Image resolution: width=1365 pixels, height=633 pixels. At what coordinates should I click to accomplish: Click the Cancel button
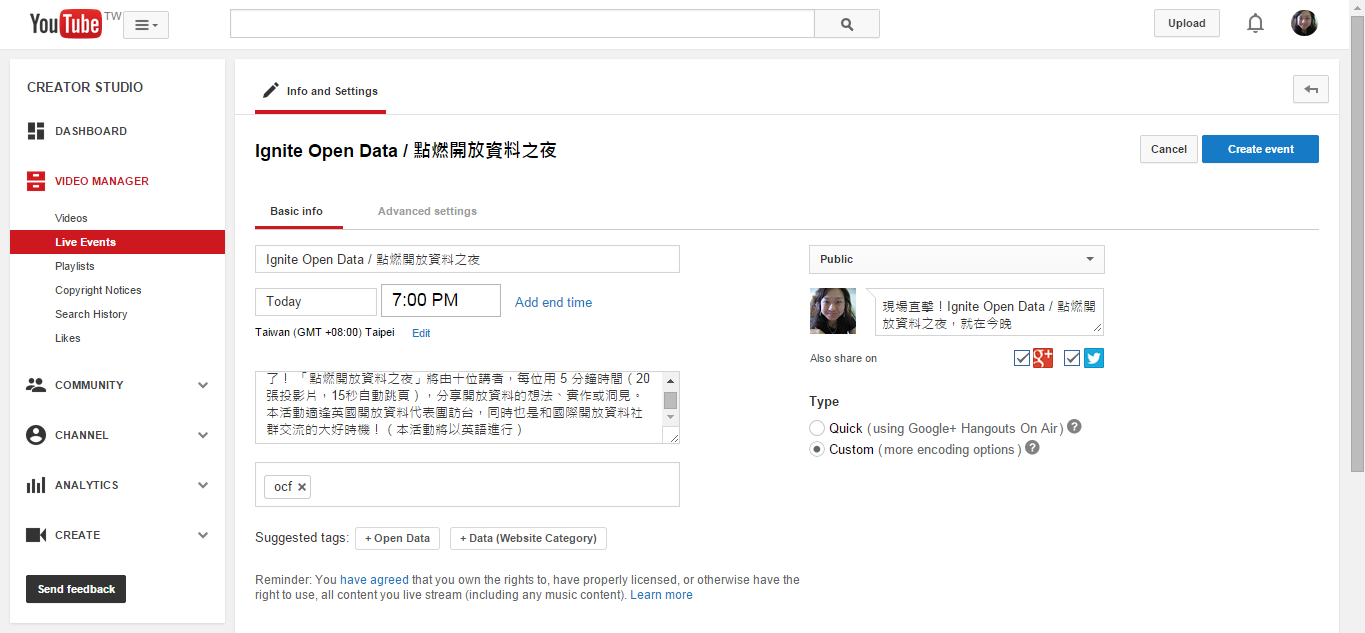point(1168,149)
